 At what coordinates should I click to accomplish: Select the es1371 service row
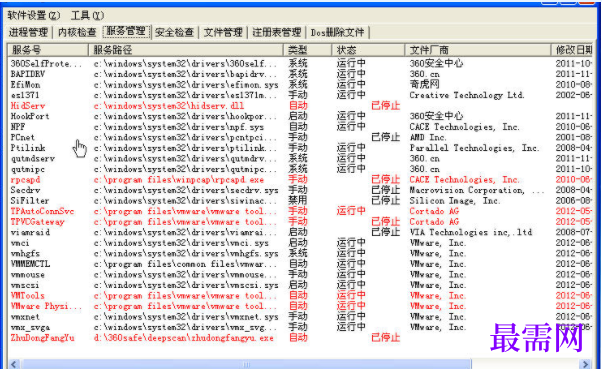[x=301, y=95]
